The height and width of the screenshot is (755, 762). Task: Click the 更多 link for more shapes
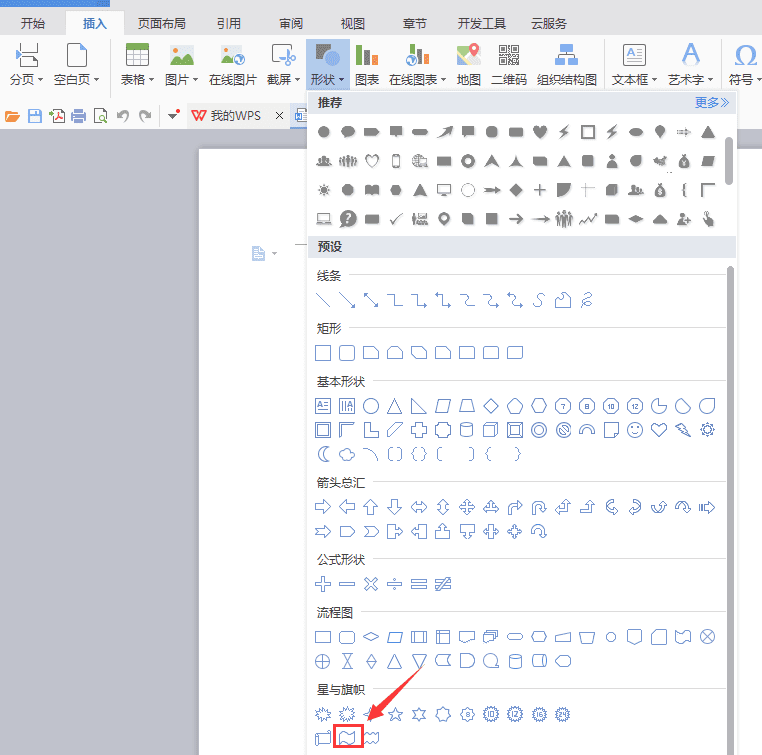point(712,103)
